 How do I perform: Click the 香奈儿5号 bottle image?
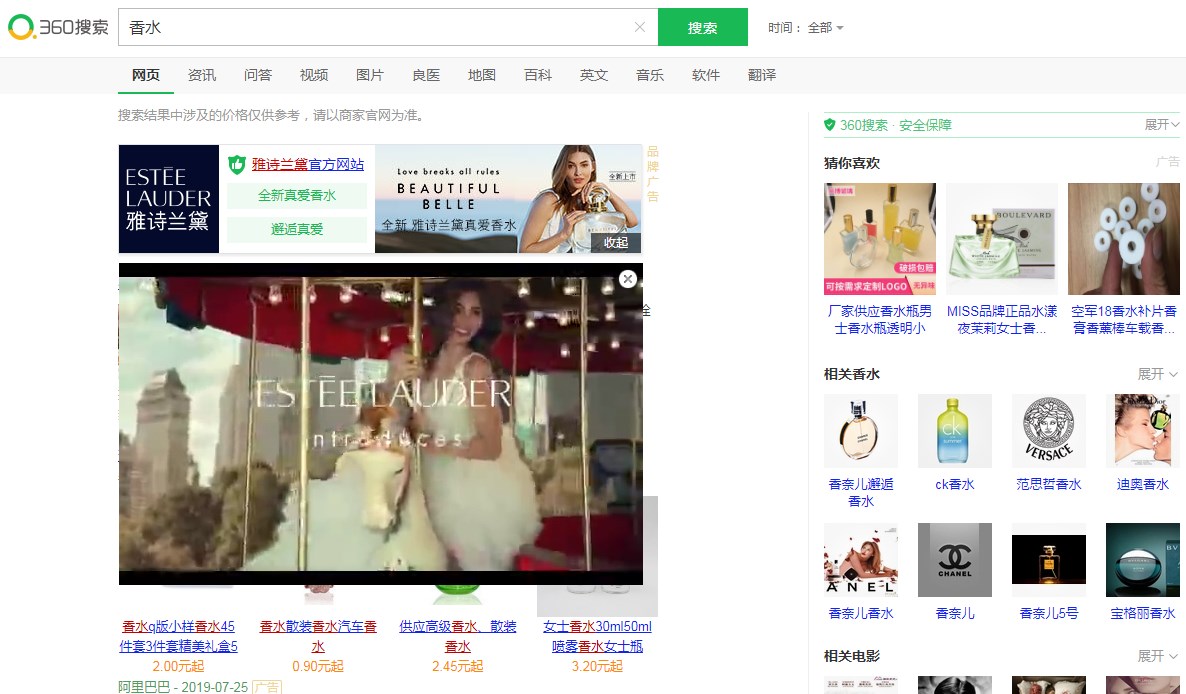pos(1048,560)
